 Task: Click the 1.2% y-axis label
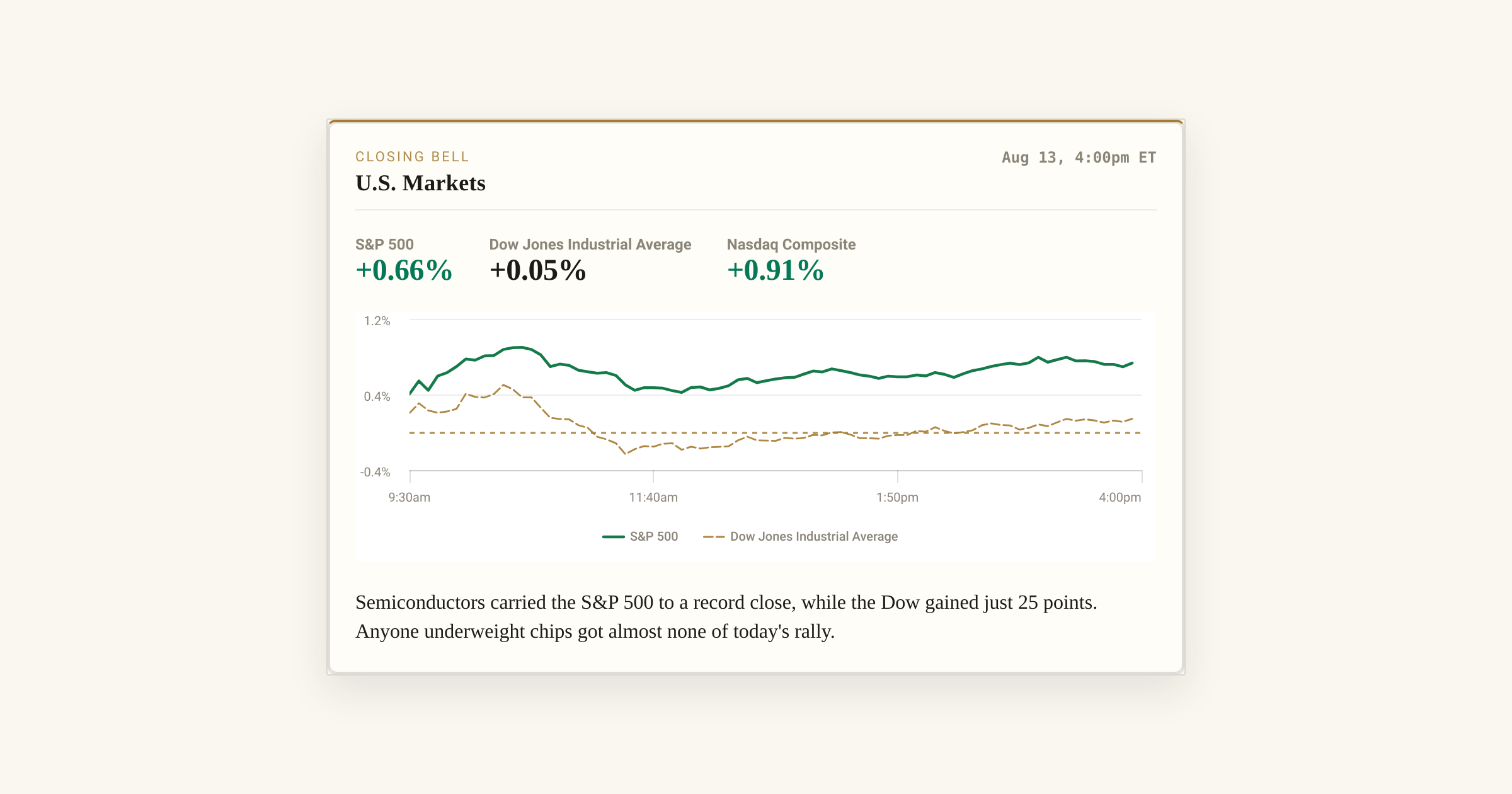pyautogui.click(x=377, y=321)
